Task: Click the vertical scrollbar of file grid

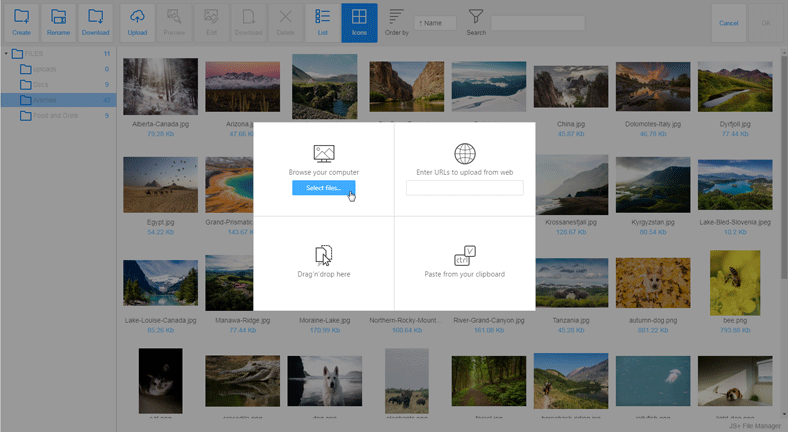Action: [784, 166]
